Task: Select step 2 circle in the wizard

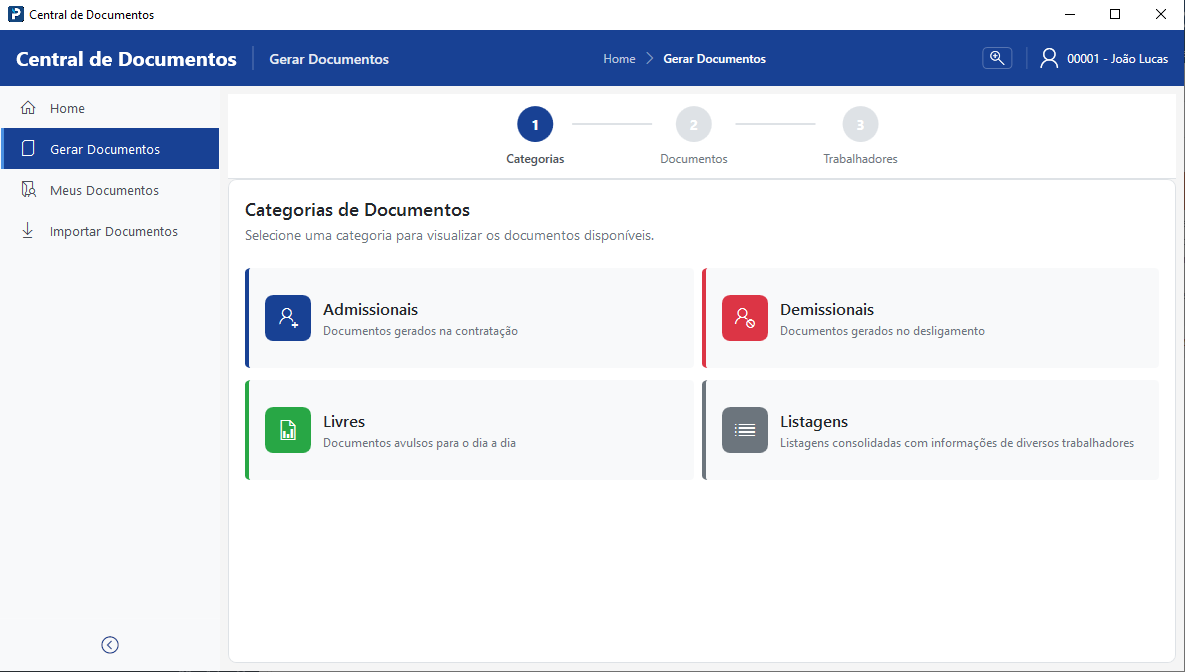Action: click(694, 125)
